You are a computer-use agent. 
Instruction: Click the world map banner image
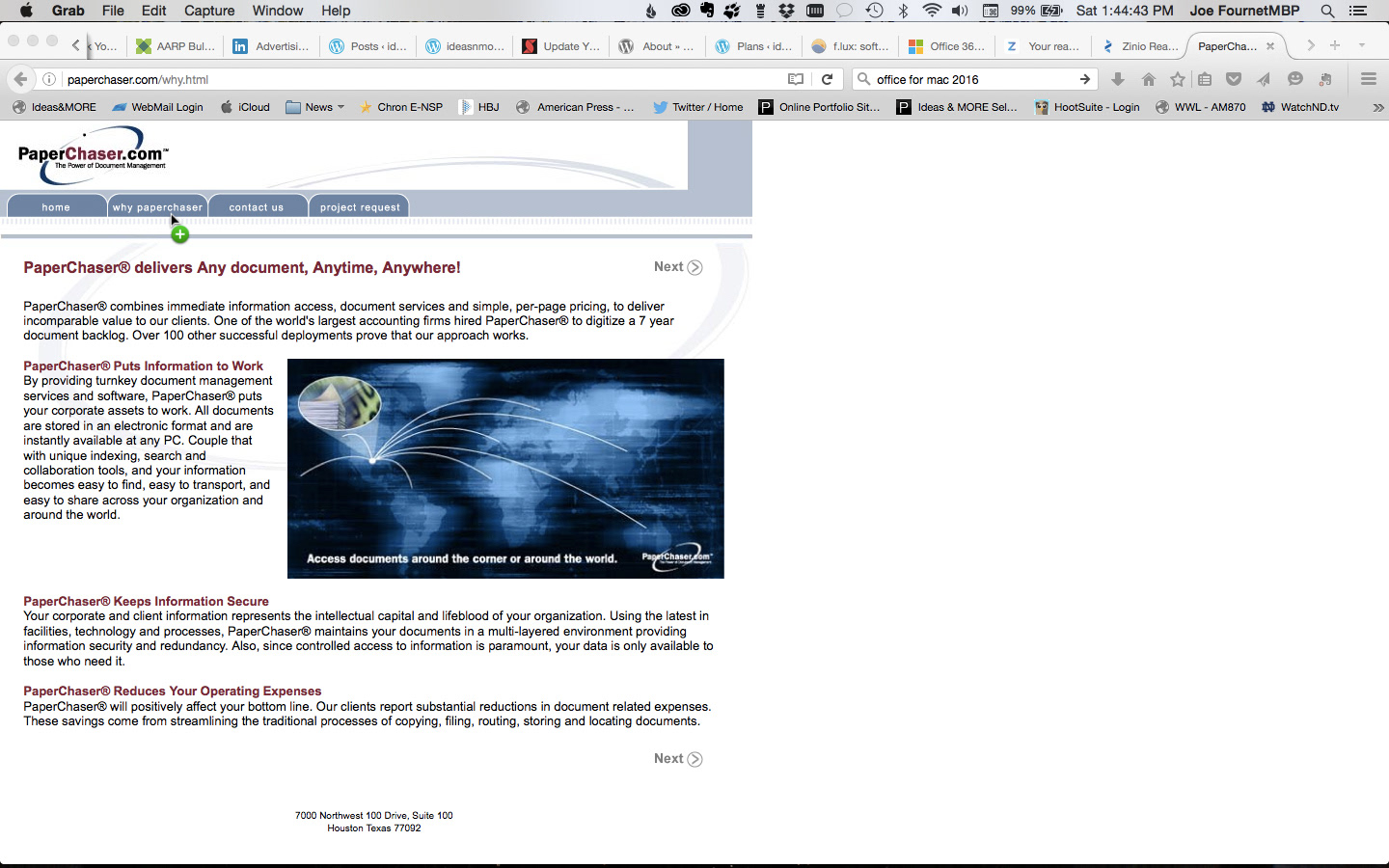[505, 469]
